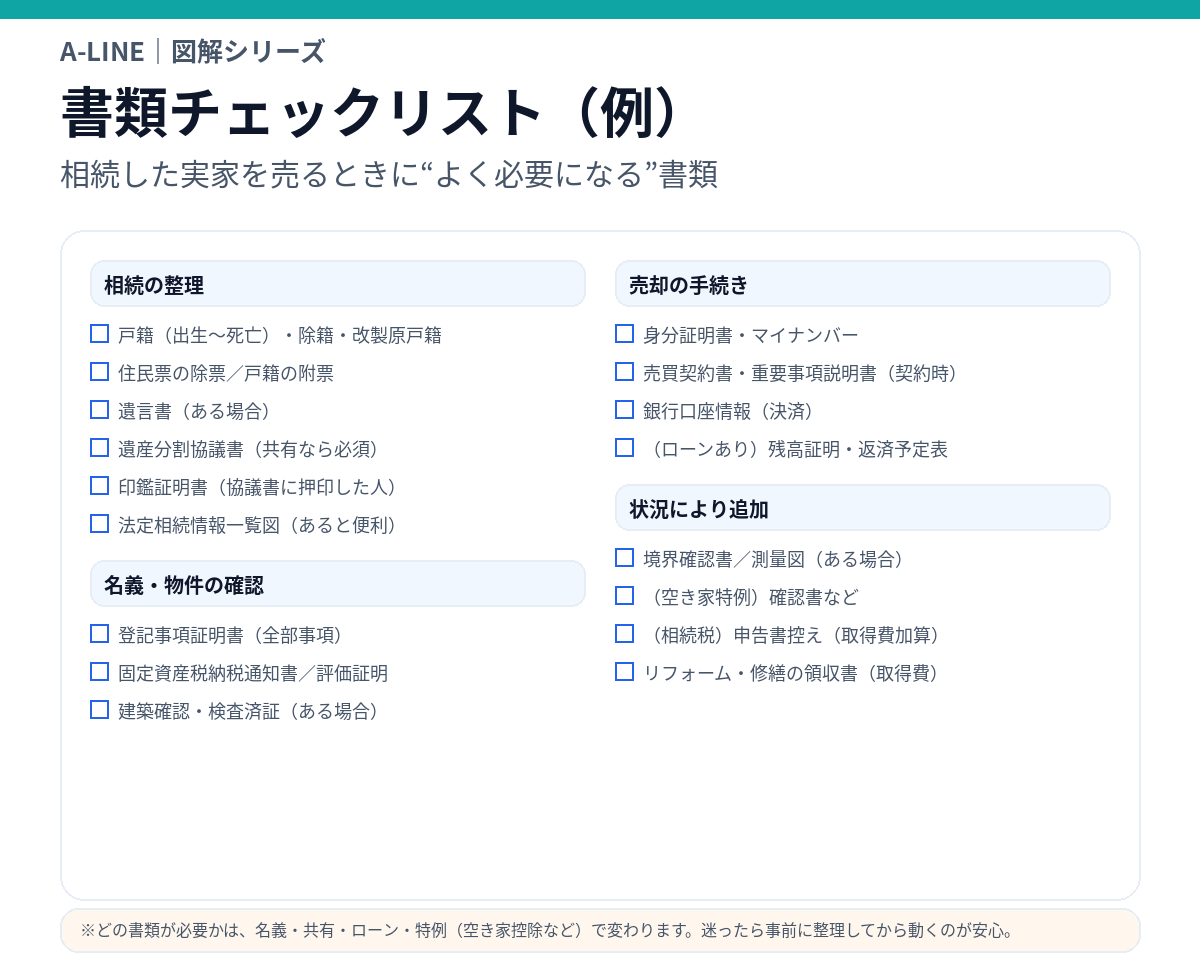Select the 売却の手続き section header
The height and width of the screenshot is (980, 1200).
(862, 284)
